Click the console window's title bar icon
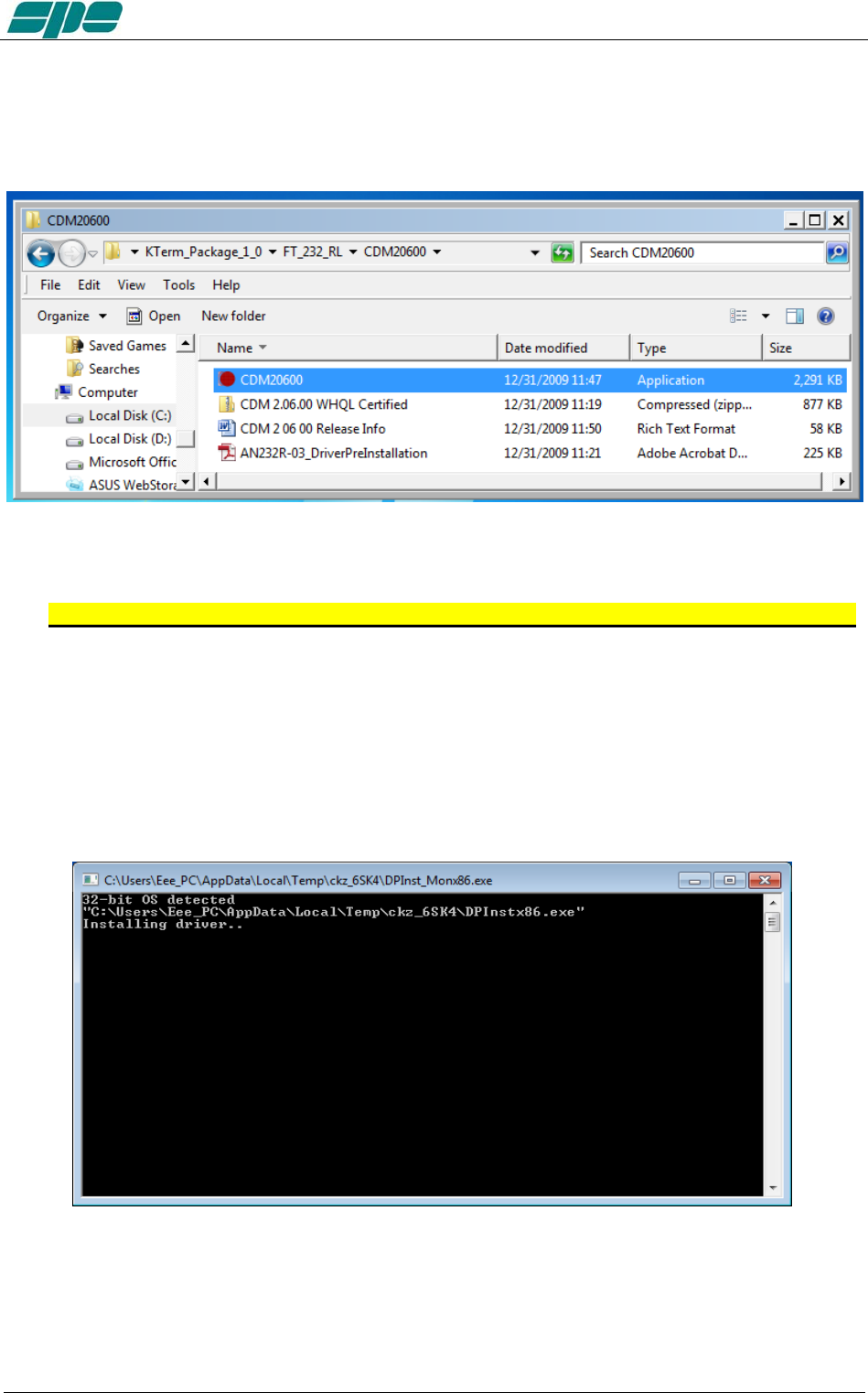 click(x=90, y=880)
